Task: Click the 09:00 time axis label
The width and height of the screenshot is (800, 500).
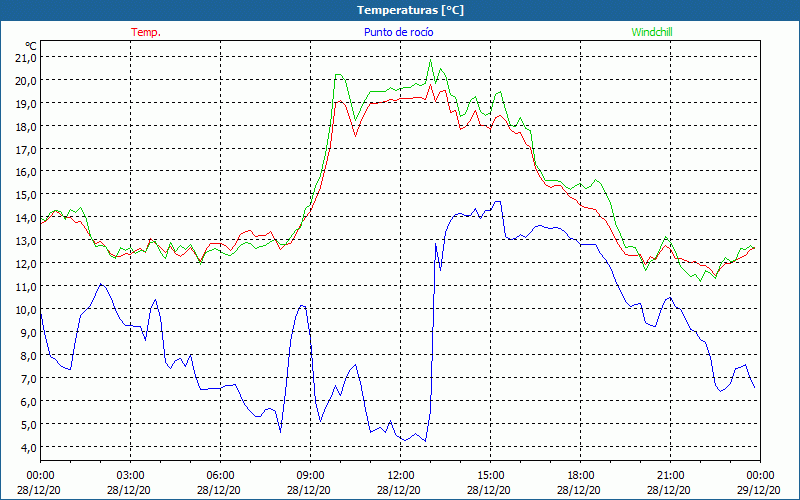Action: pos(310,475)
